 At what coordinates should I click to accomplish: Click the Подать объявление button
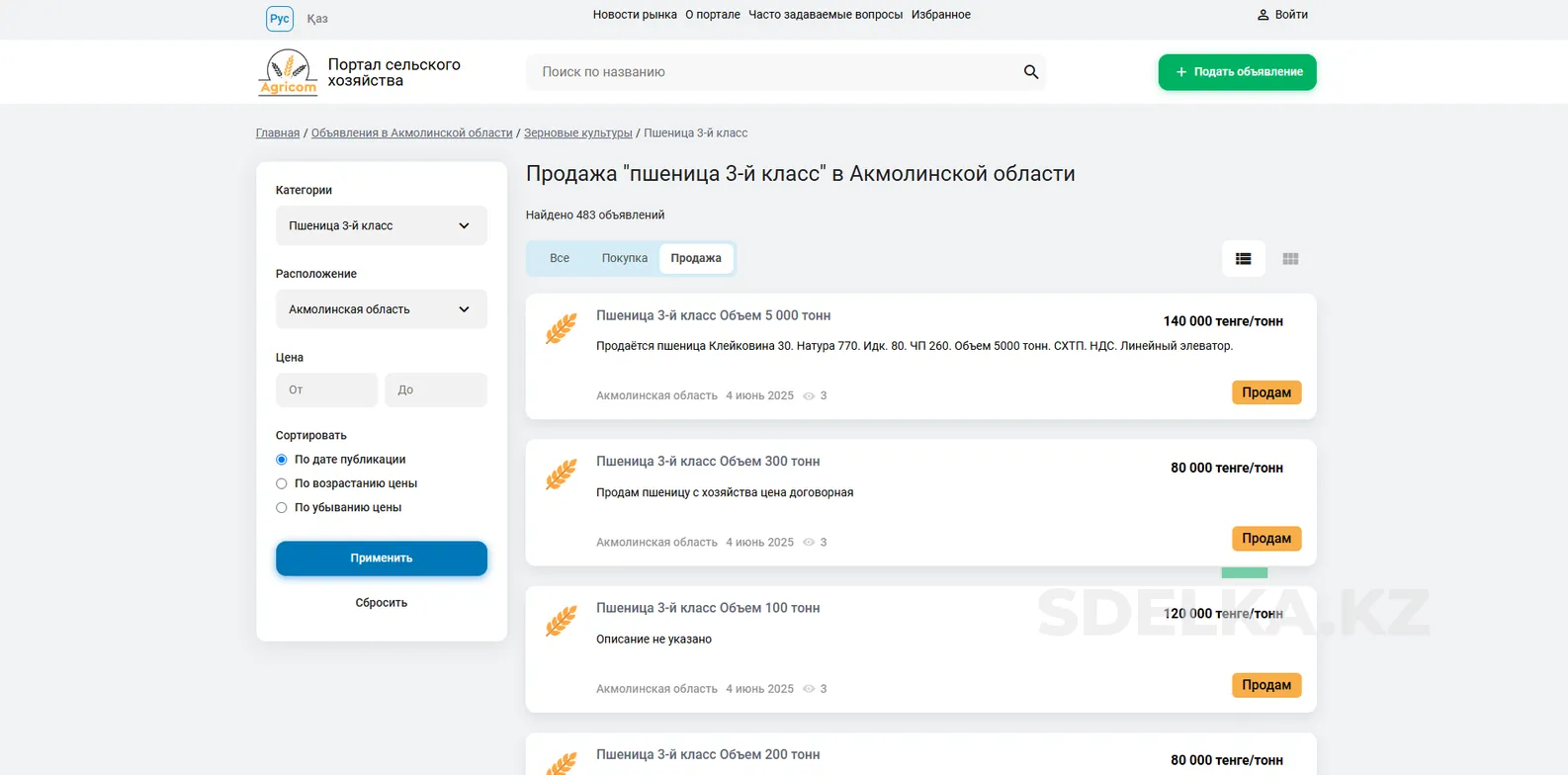coord(1238,72)
